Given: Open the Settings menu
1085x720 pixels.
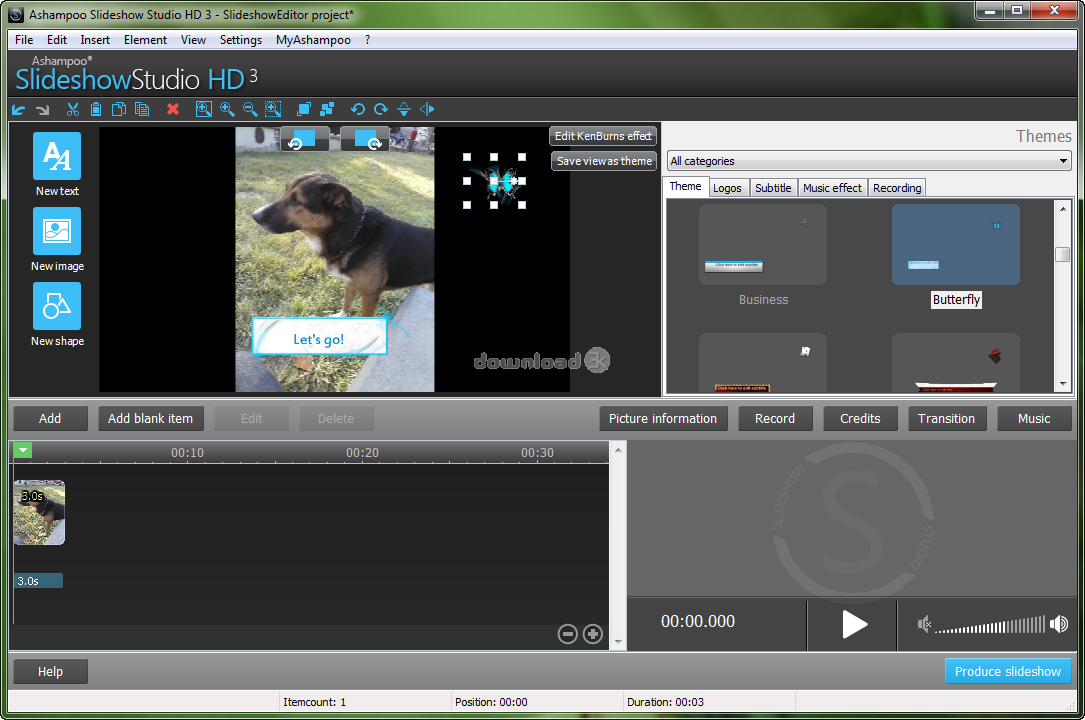Looking at the screenshot, I should [241, 40].
